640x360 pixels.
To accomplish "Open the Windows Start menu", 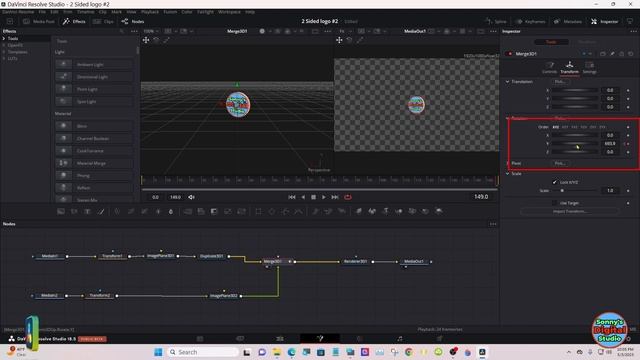I will click(x=158, y=352).
